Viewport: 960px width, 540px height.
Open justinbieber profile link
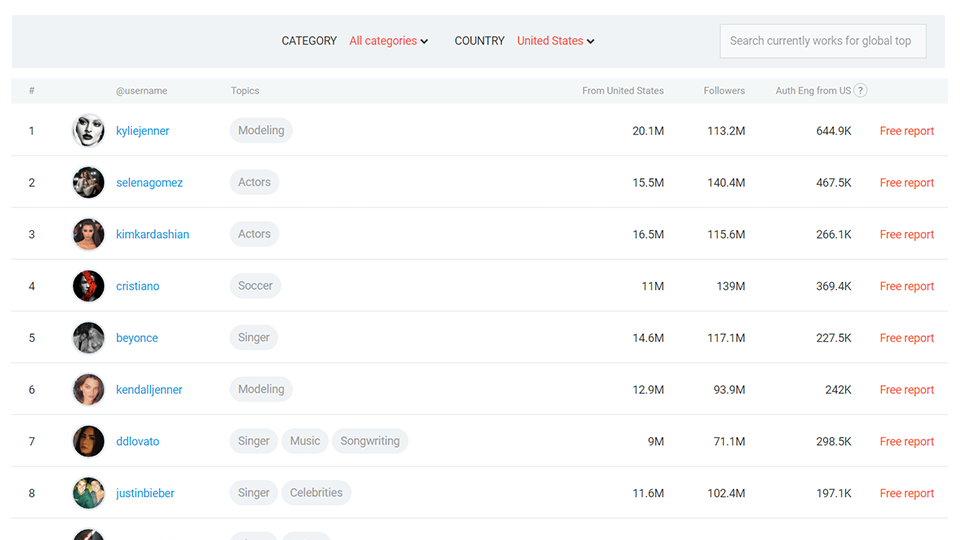coord(145,493)
